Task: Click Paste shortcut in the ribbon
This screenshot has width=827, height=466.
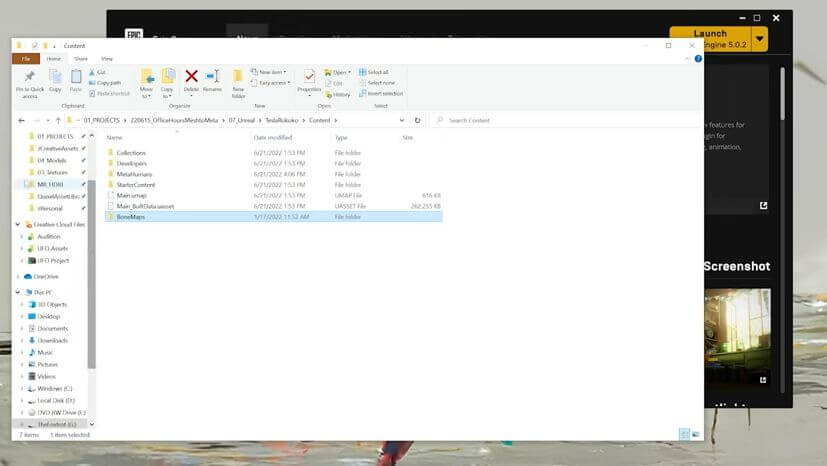Action: click(x=109, y=93)
